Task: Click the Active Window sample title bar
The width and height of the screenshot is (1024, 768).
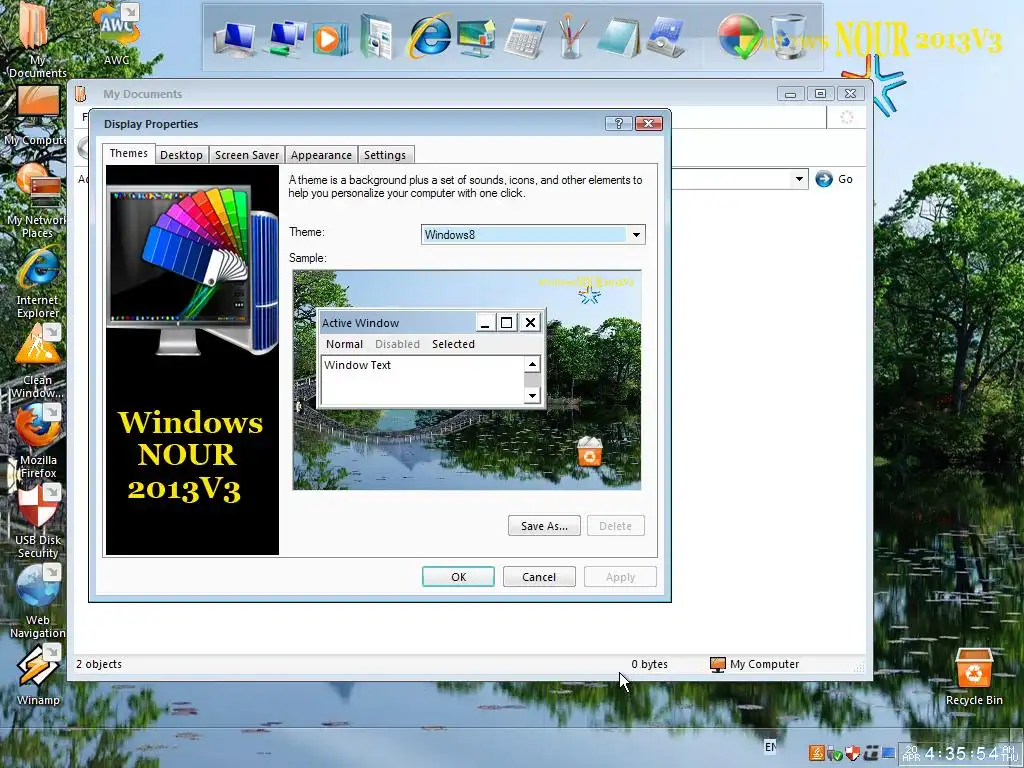Action: coord(398,323)
